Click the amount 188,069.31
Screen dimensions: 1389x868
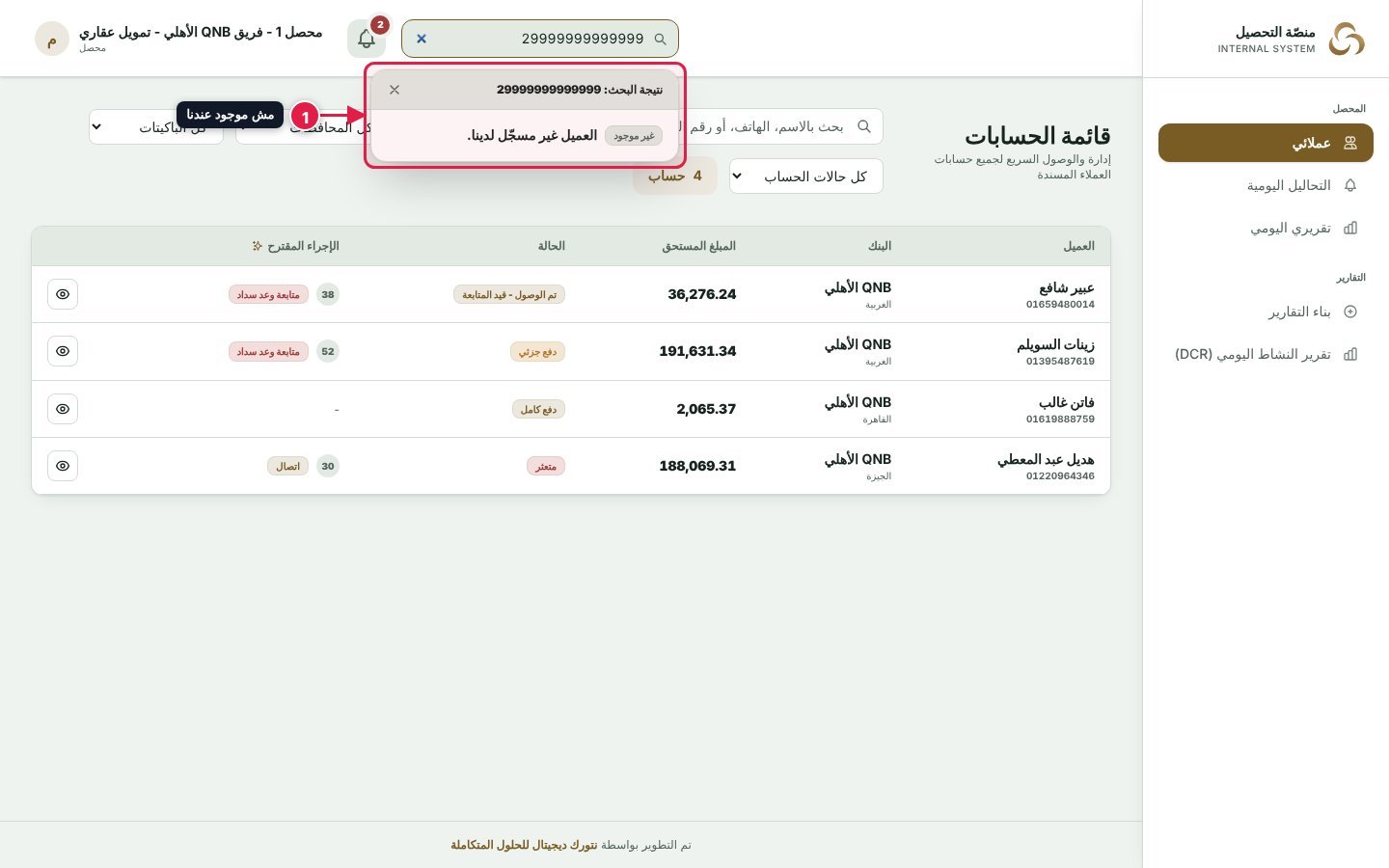pyautogui.click(x=697, y=466)
